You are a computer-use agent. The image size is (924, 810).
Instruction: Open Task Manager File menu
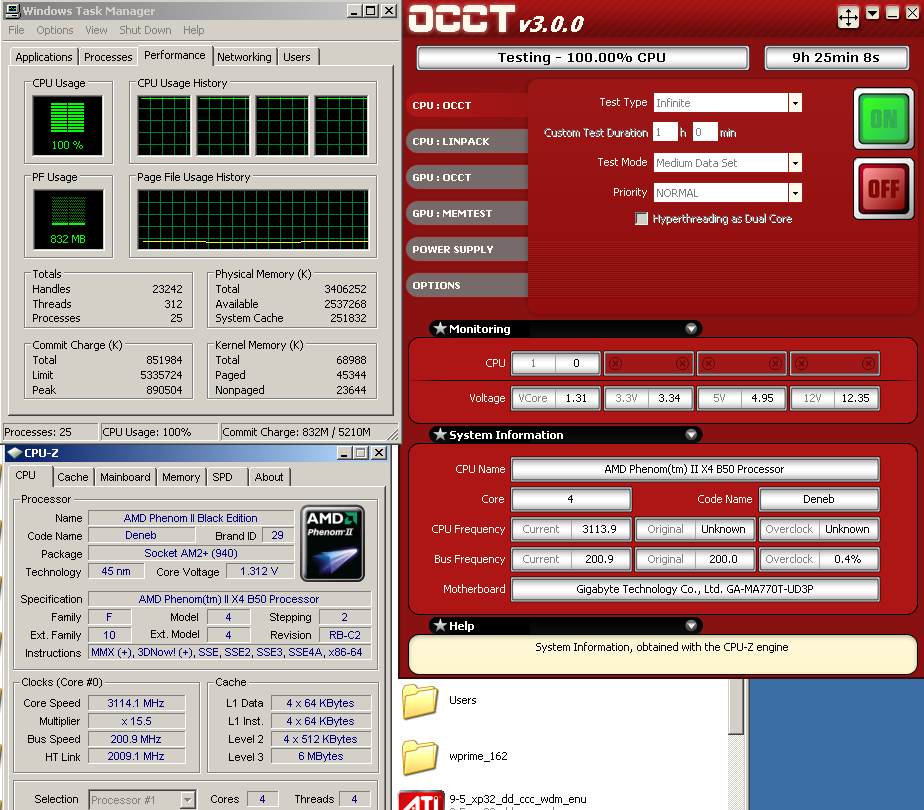coord(16,30)
